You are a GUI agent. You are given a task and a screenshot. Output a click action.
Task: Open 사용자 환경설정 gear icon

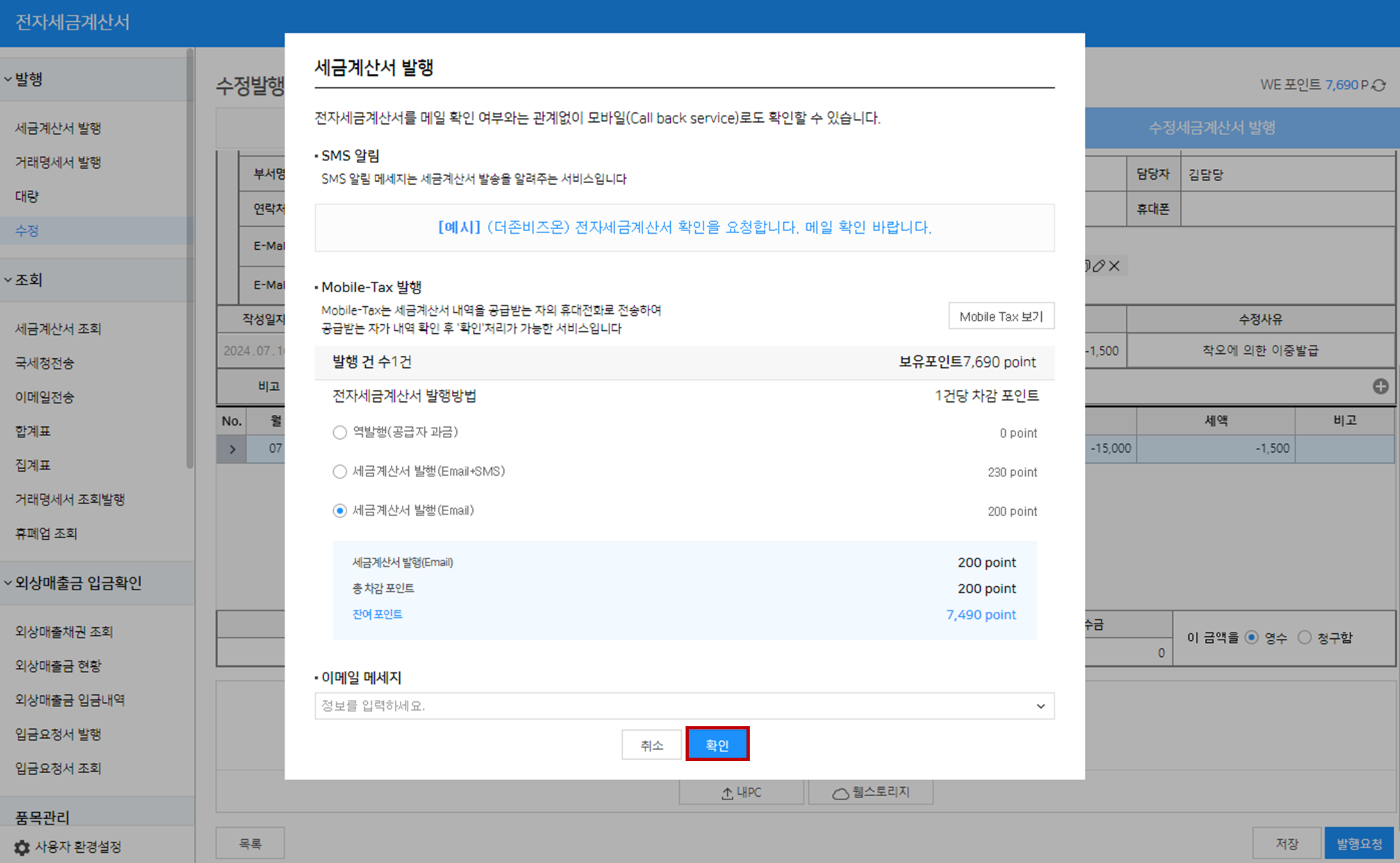[22, 847]
